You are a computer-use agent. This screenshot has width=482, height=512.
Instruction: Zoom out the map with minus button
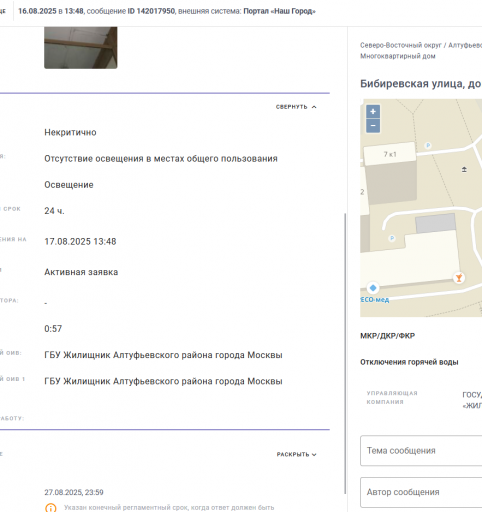tap(373, 126)
